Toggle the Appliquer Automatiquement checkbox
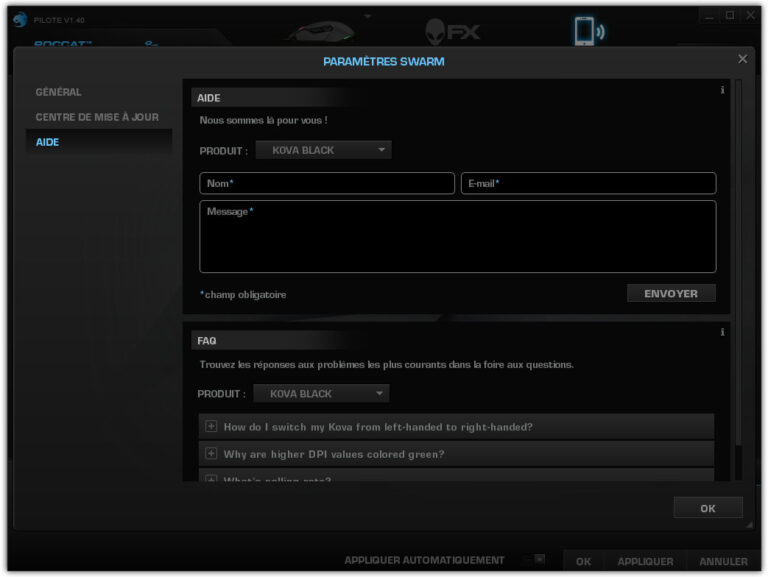Image resolution: width=768 pixels, height=577 pixels. point(539,560)
